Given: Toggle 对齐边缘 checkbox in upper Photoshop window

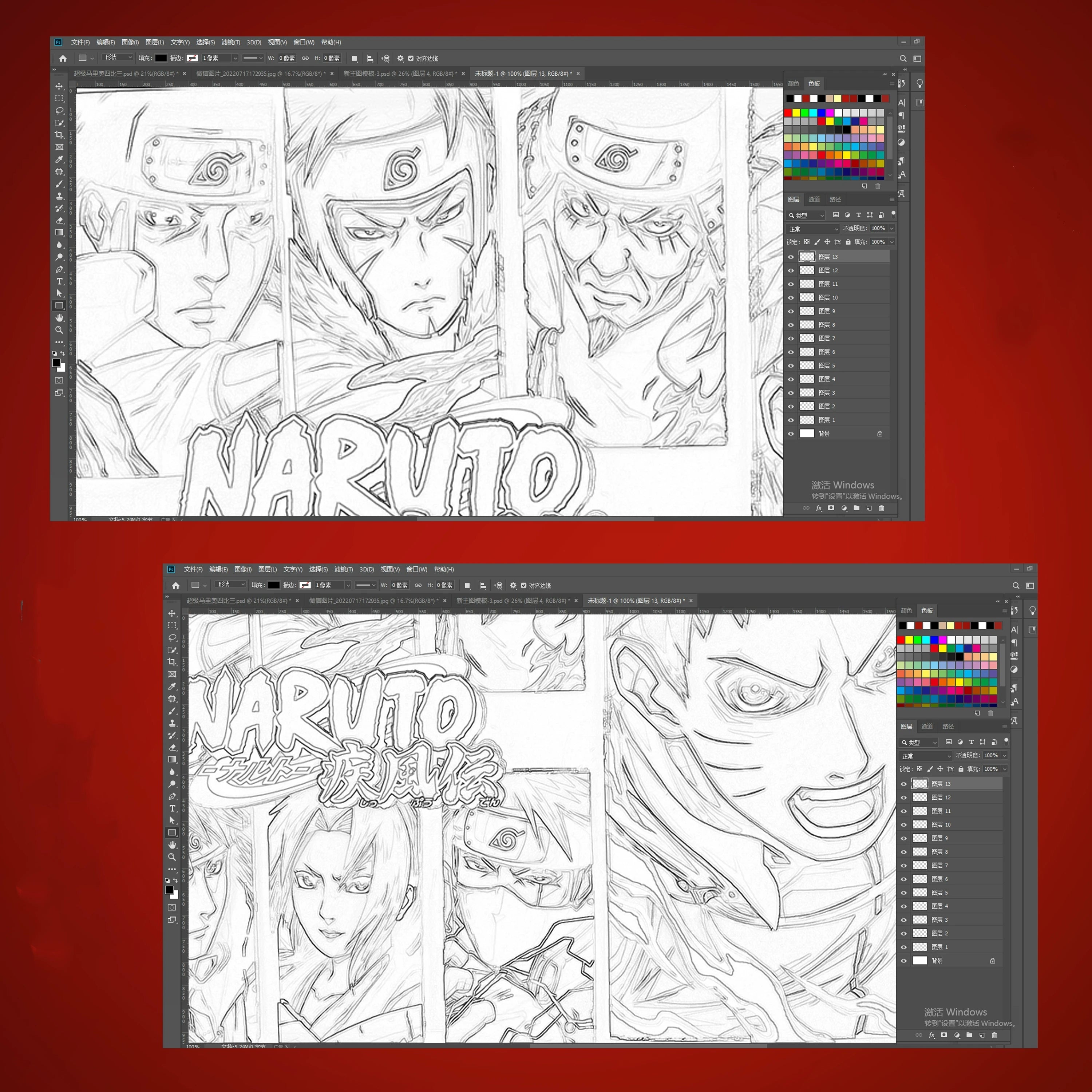Looking at the screenshot, I should tap(411, 58).
